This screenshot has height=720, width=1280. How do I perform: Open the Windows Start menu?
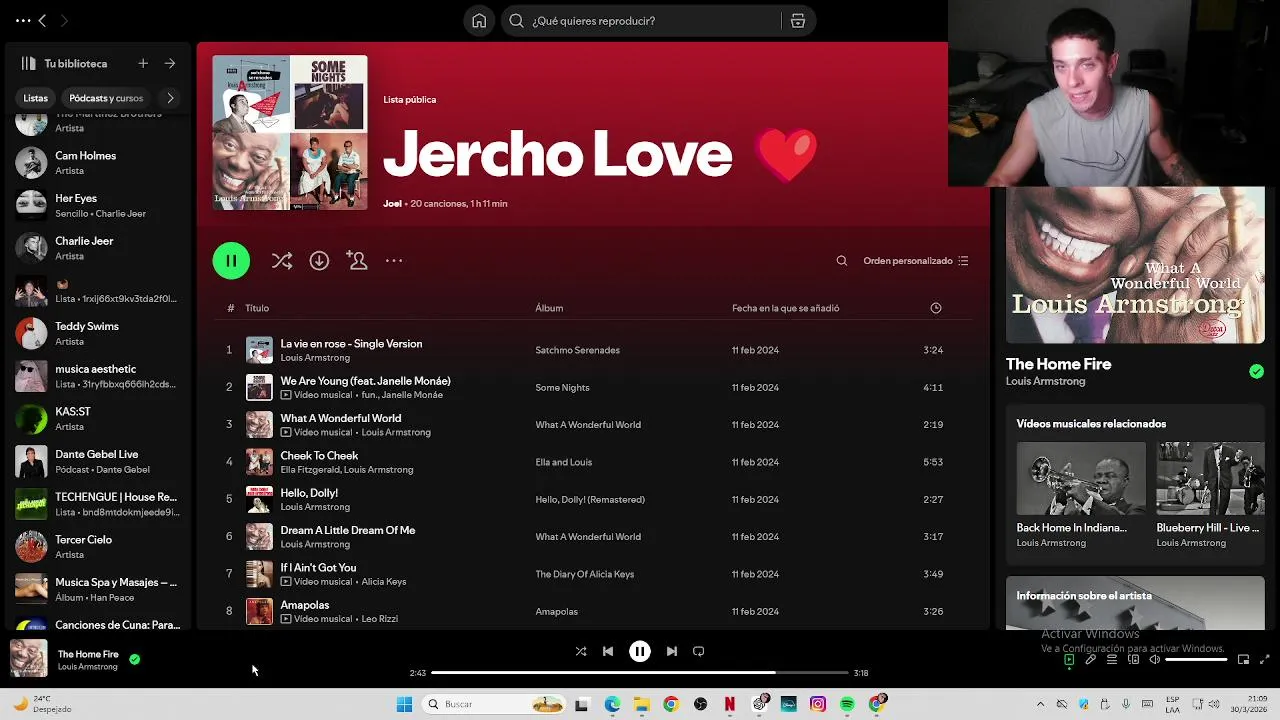pyautogui.click(x=404, y=705)
